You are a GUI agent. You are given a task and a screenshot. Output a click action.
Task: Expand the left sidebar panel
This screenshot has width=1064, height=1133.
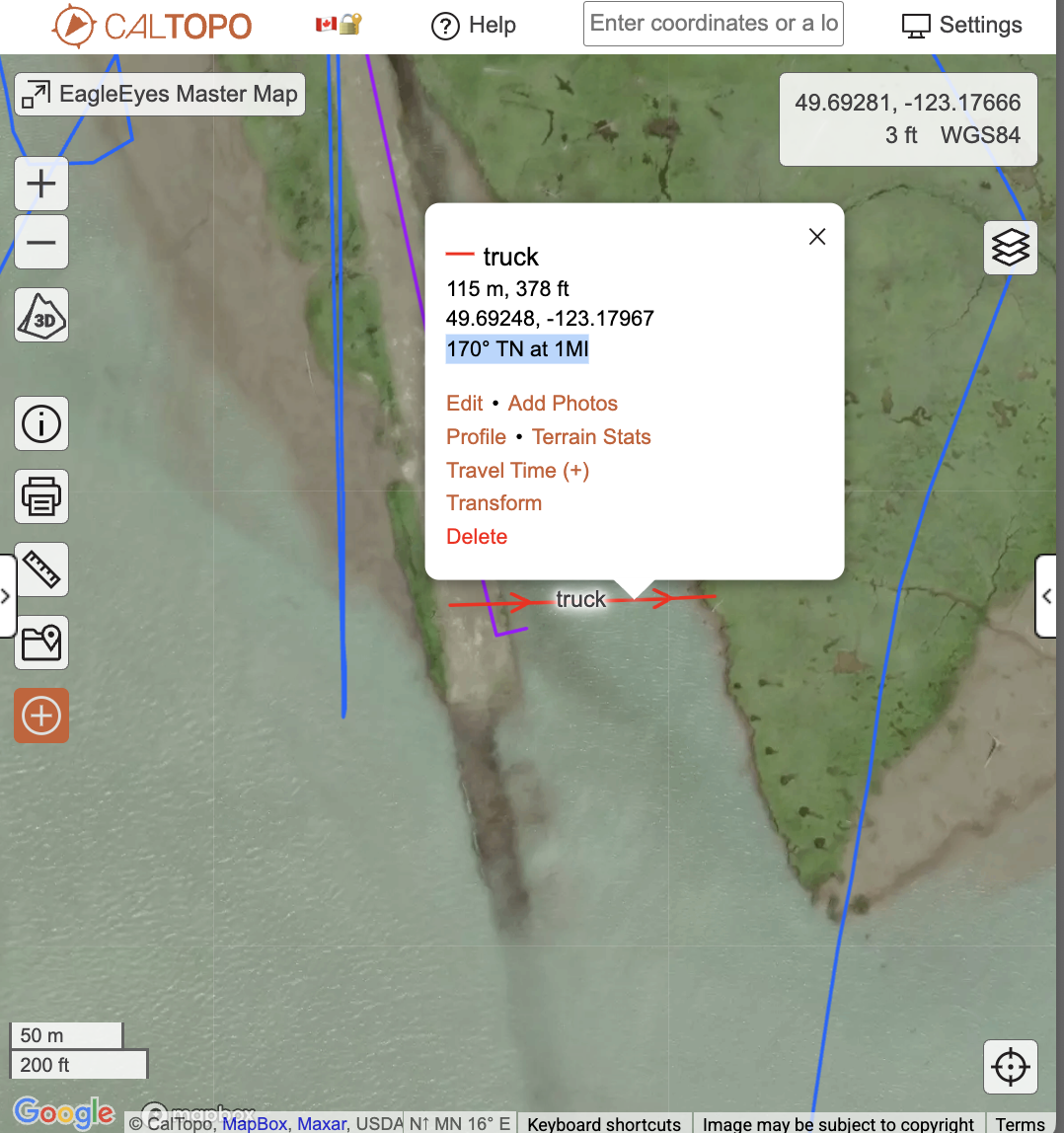7,596
